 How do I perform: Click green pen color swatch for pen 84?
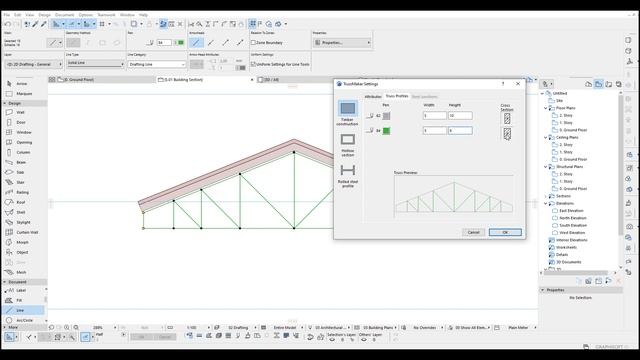point(386,131)
